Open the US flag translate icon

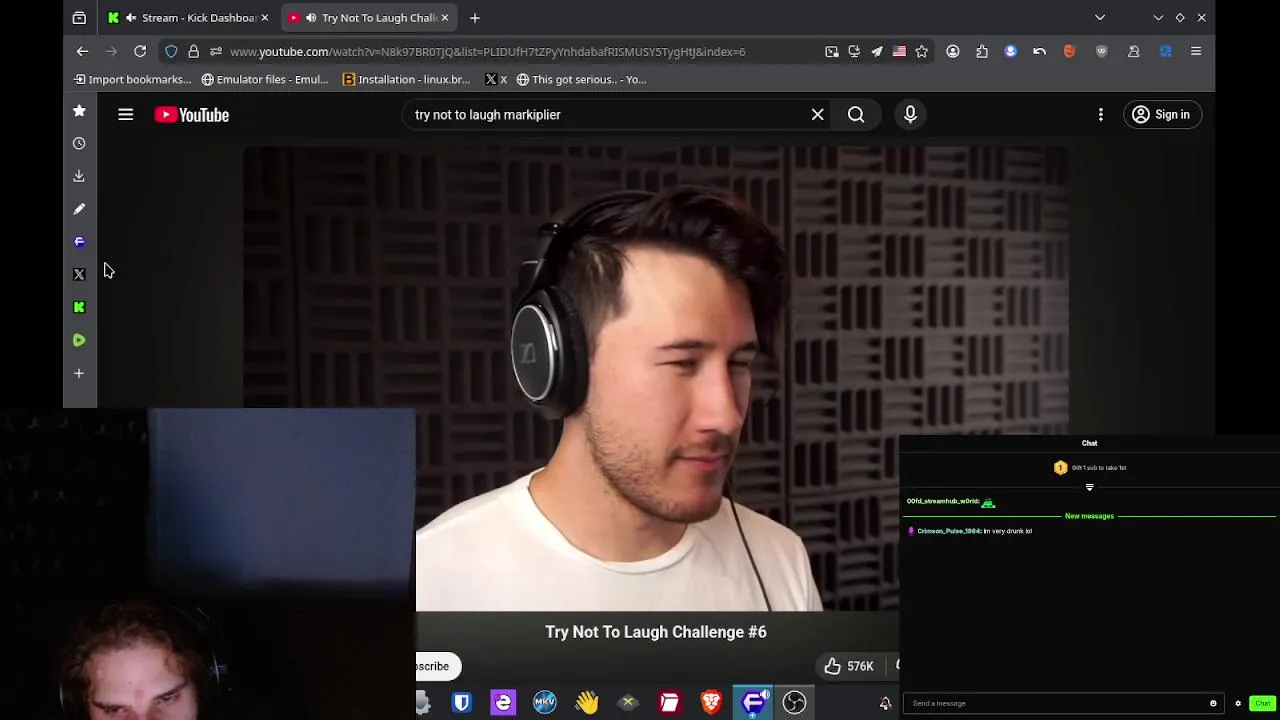tap(899, 52)
